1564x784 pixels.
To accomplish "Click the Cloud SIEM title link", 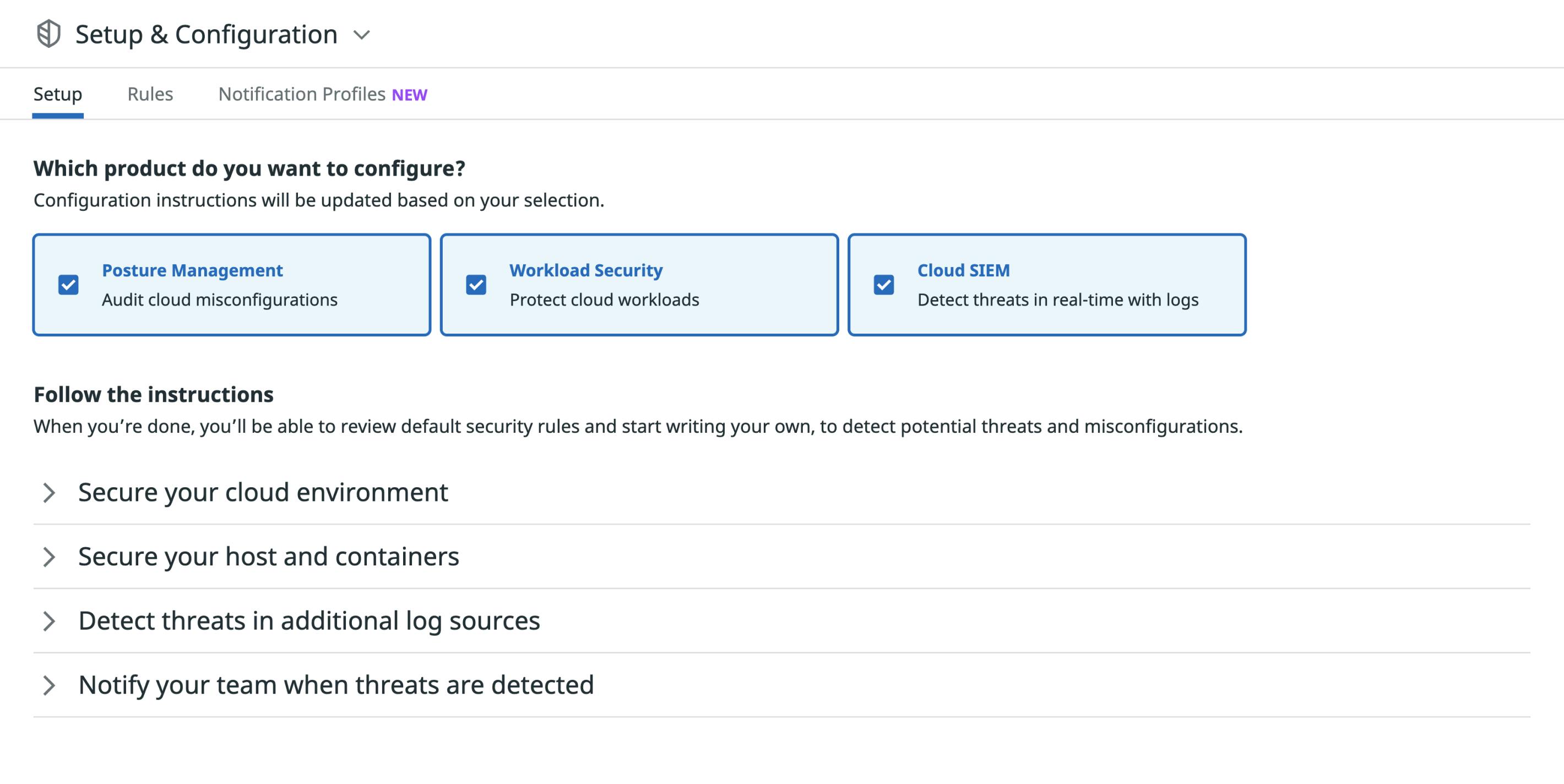I will point(964,270).
